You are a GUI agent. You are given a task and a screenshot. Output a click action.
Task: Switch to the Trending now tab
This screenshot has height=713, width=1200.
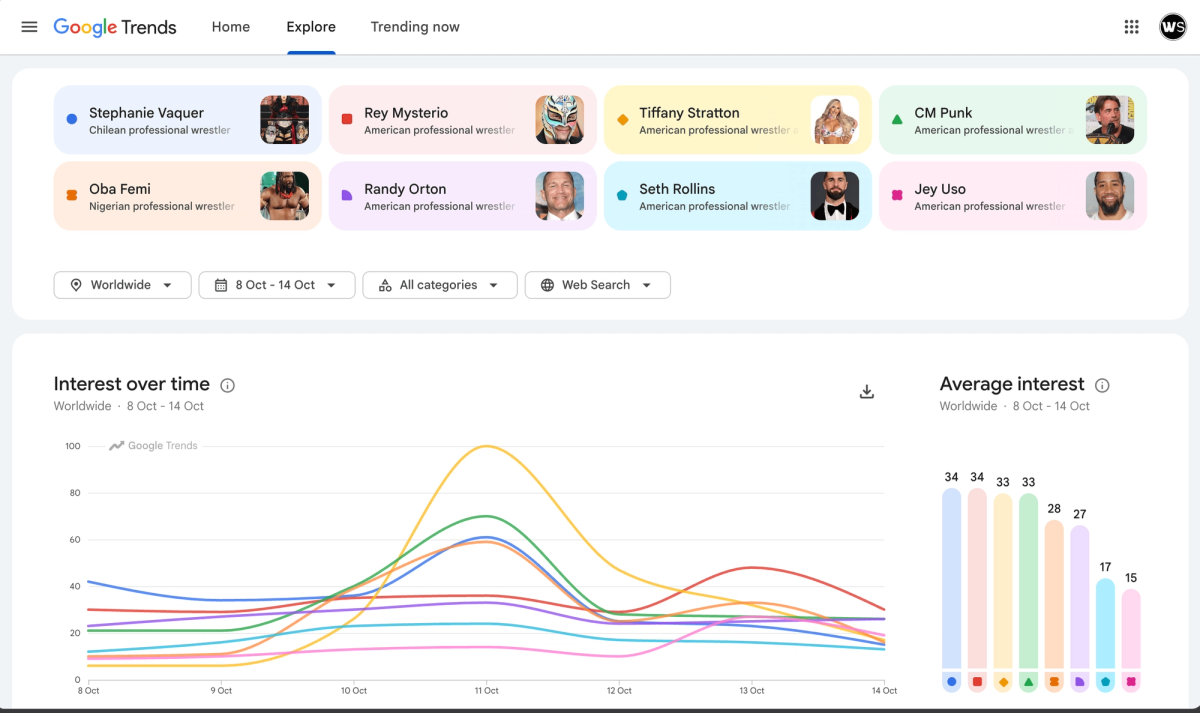point(415,27)
